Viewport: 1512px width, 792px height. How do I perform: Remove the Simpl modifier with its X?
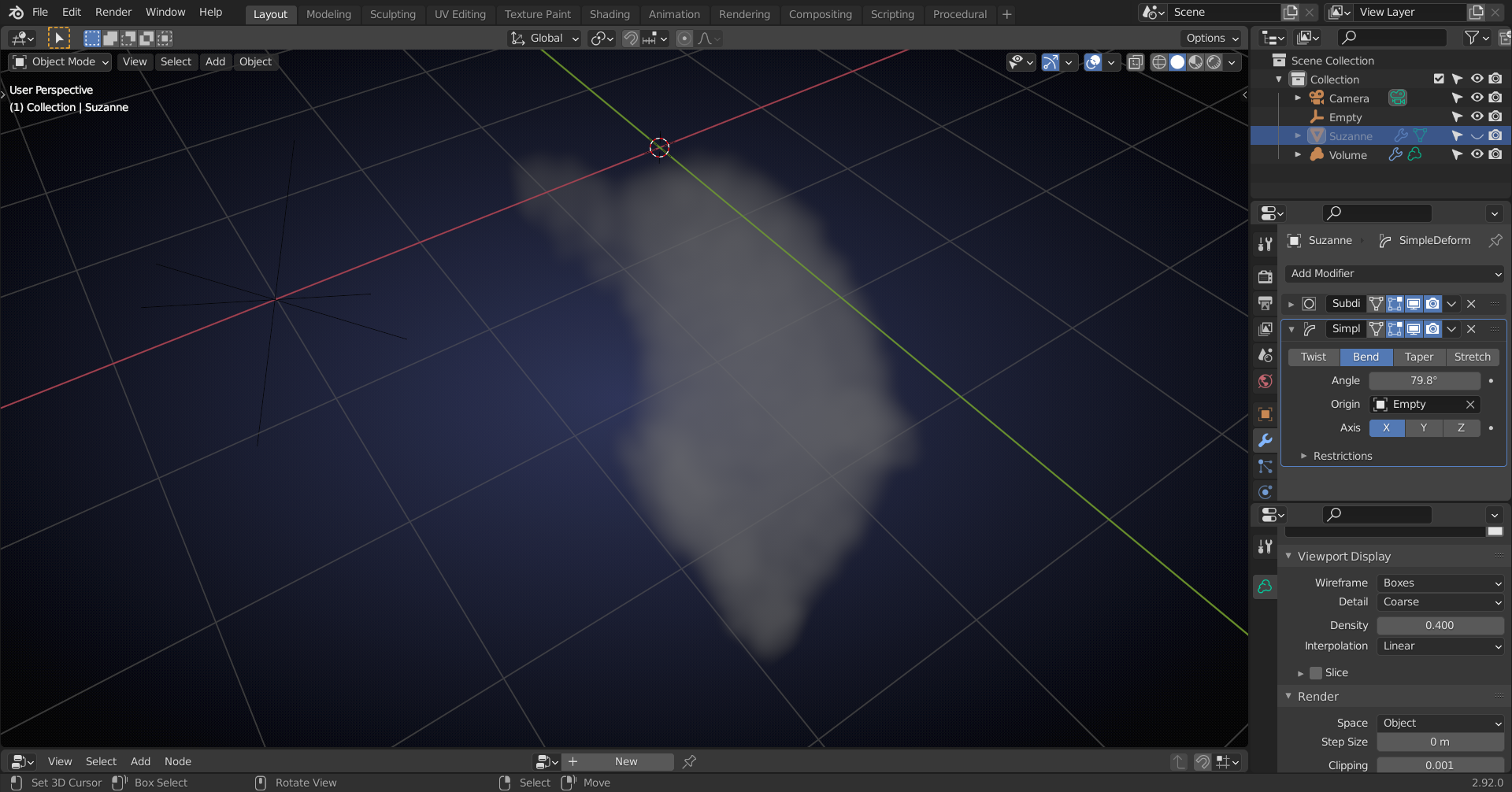[x=1471, y=329]
